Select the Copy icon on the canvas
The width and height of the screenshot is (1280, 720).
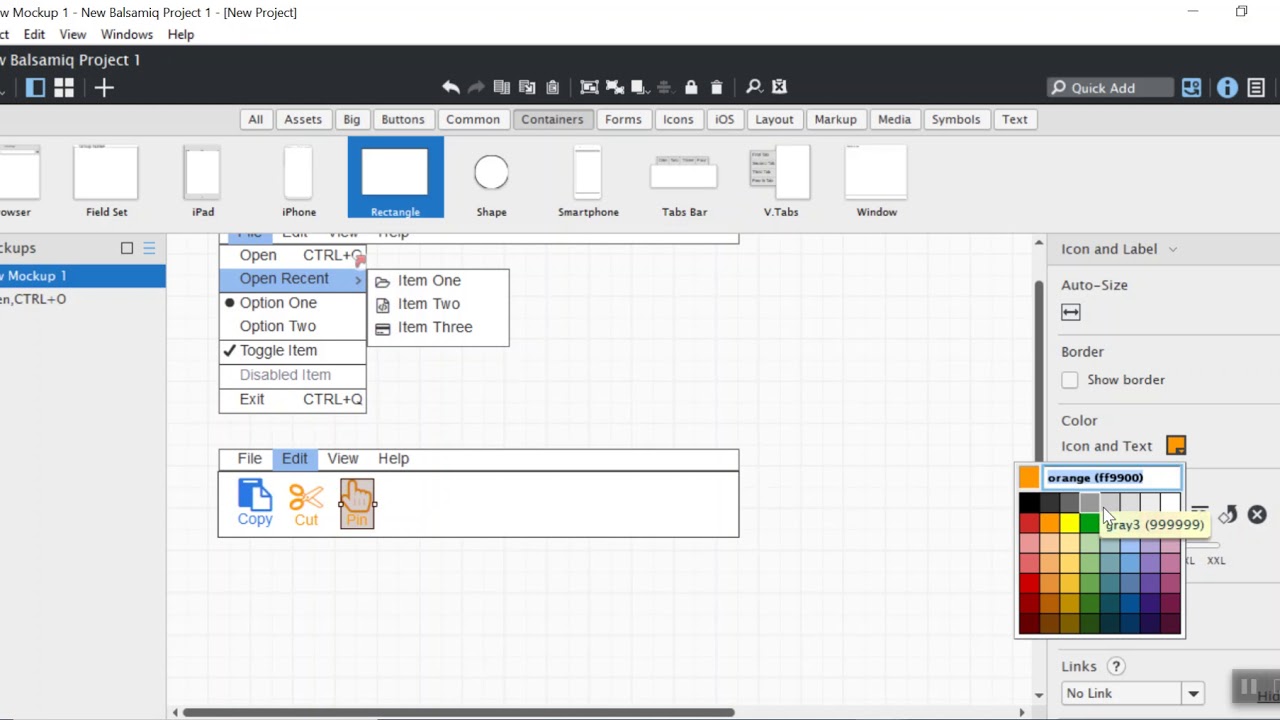(255, 503)
